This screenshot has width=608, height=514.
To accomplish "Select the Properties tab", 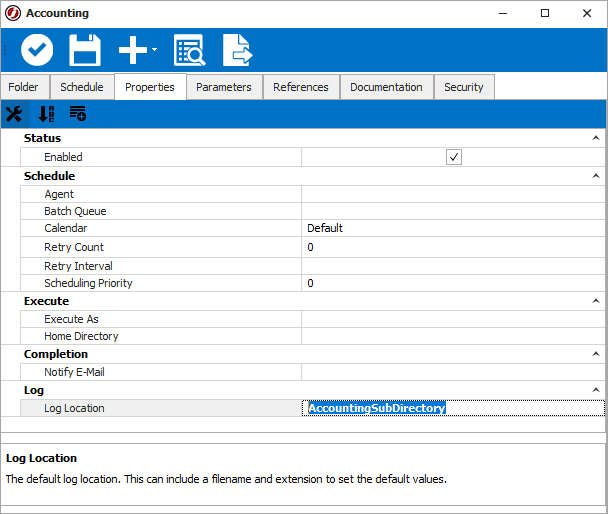I will coord(150,87).
